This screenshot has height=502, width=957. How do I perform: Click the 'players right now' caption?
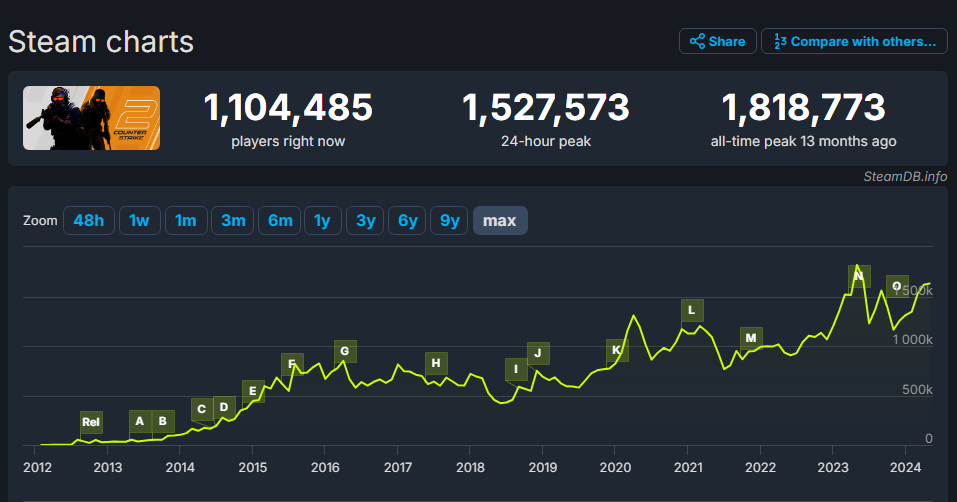click(288, 142)
